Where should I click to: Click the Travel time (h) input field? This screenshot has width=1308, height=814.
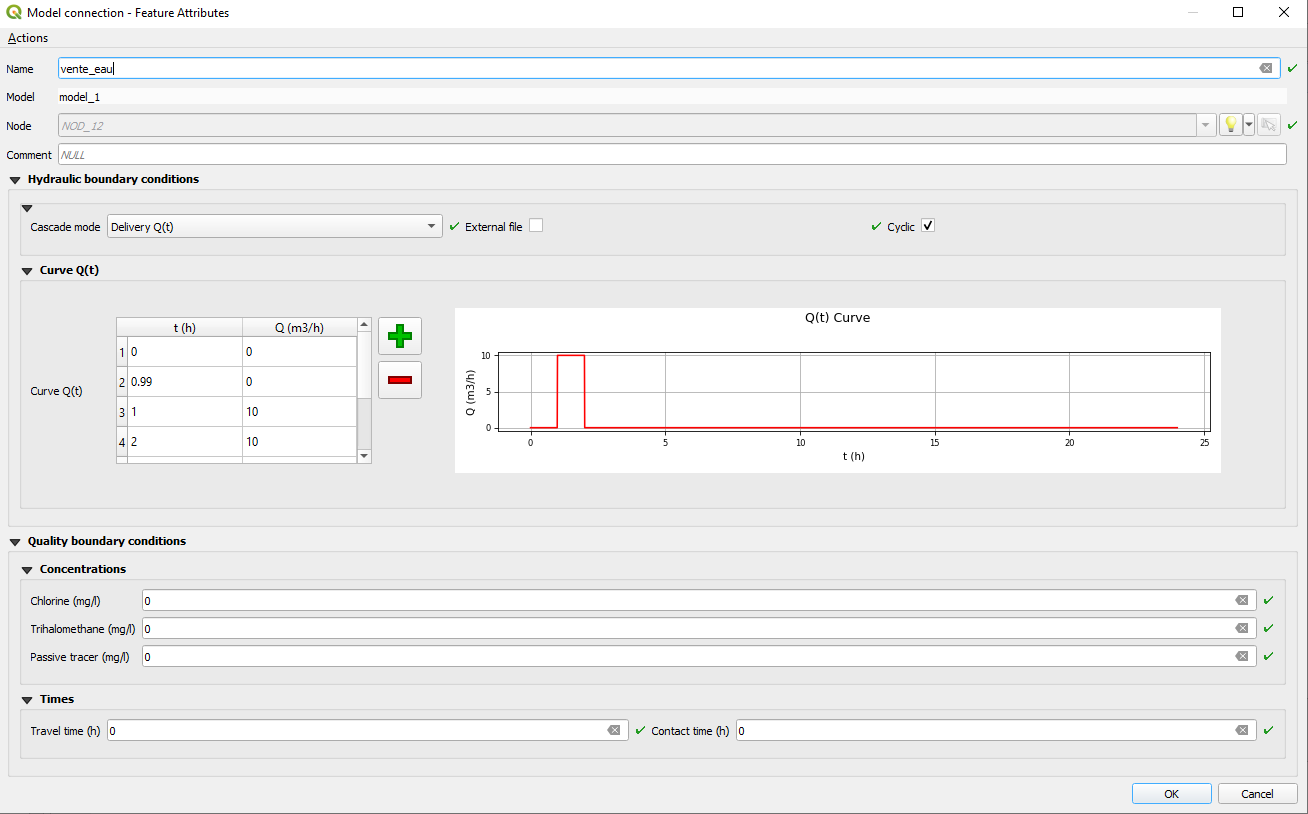coord(368,730)
